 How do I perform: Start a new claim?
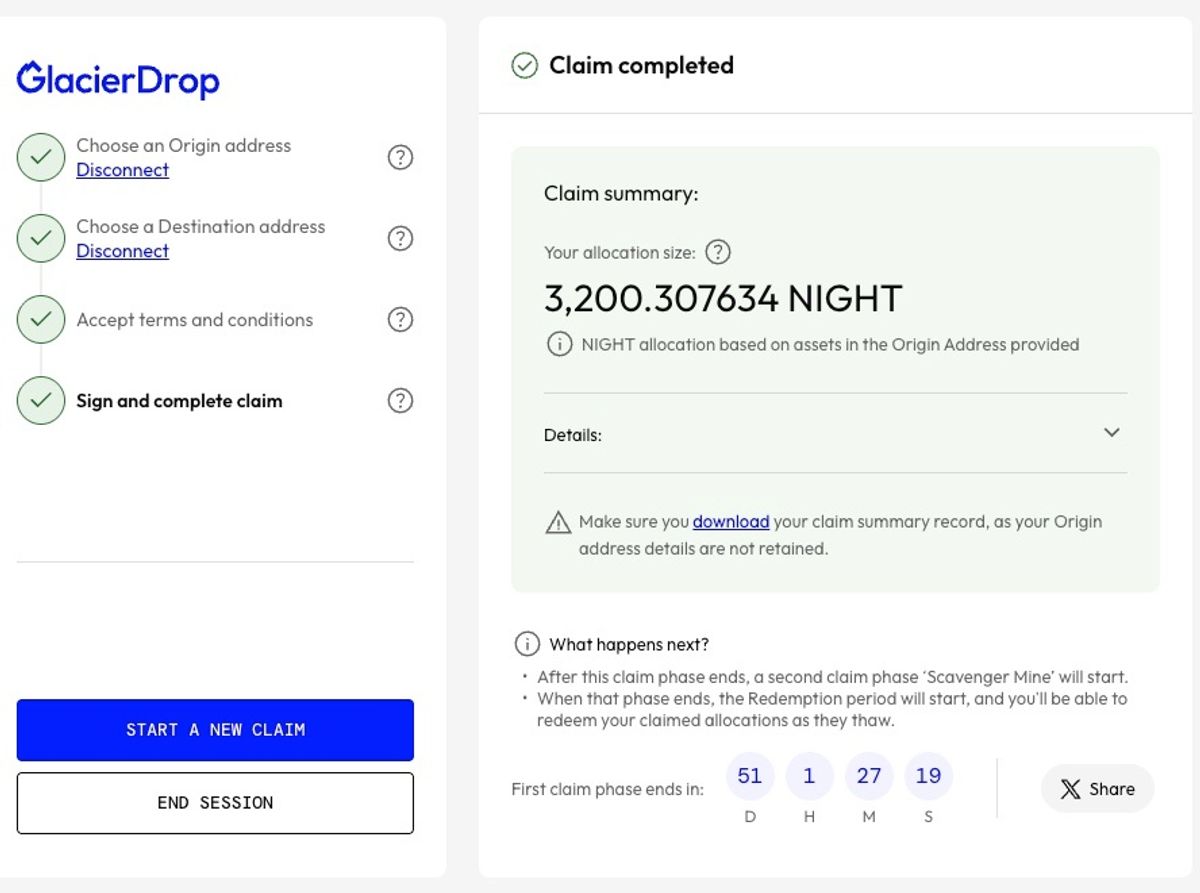coord(215,730)
